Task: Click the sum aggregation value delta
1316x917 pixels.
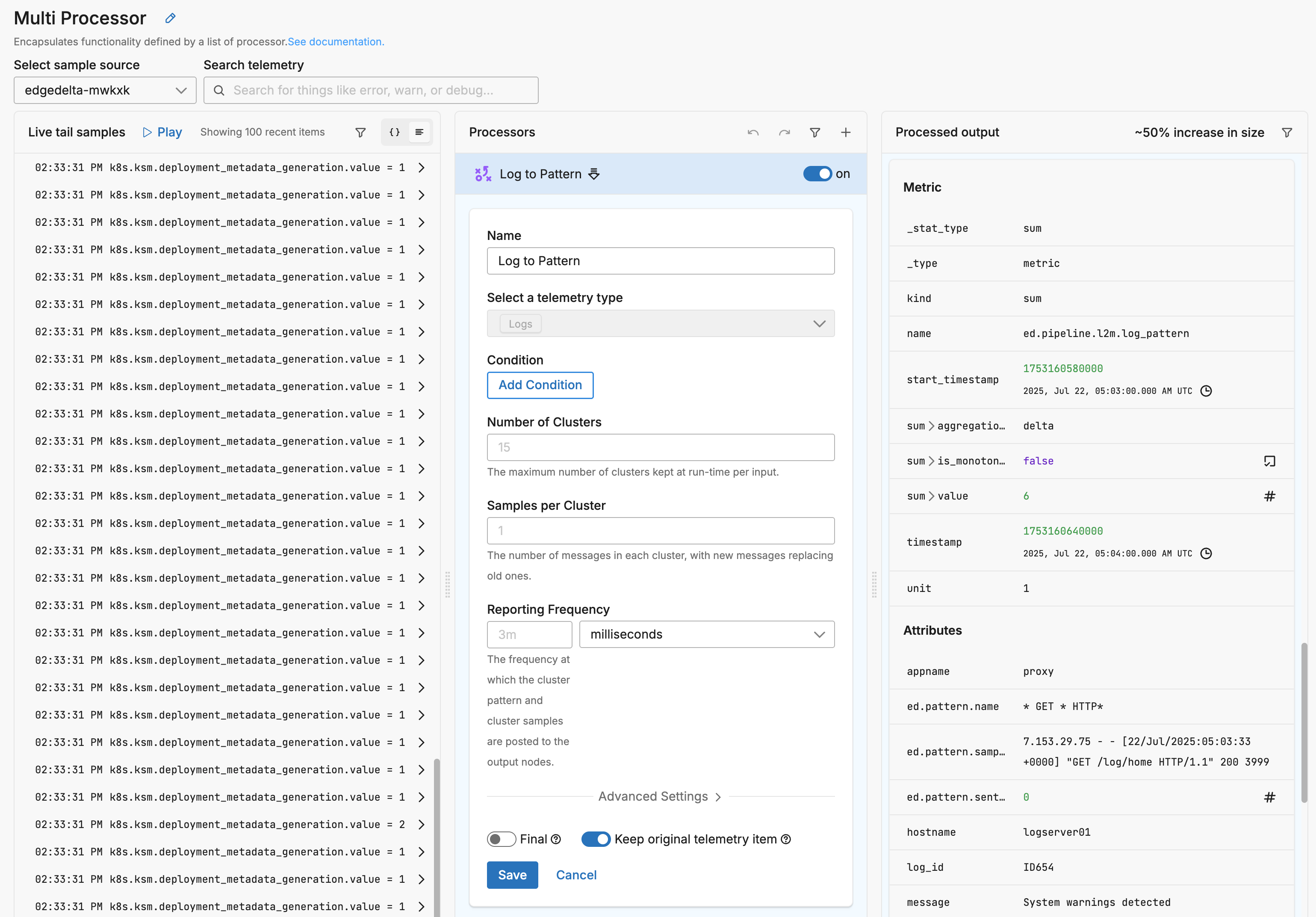Action: [x=1038, y=426]
